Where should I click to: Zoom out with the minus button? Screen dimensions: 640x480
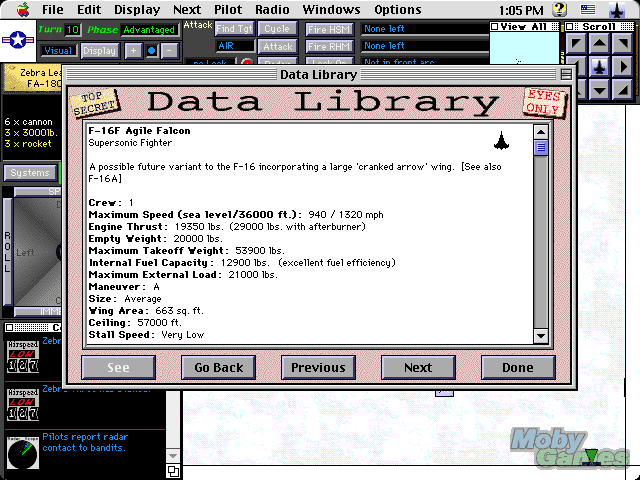point(169,51)
